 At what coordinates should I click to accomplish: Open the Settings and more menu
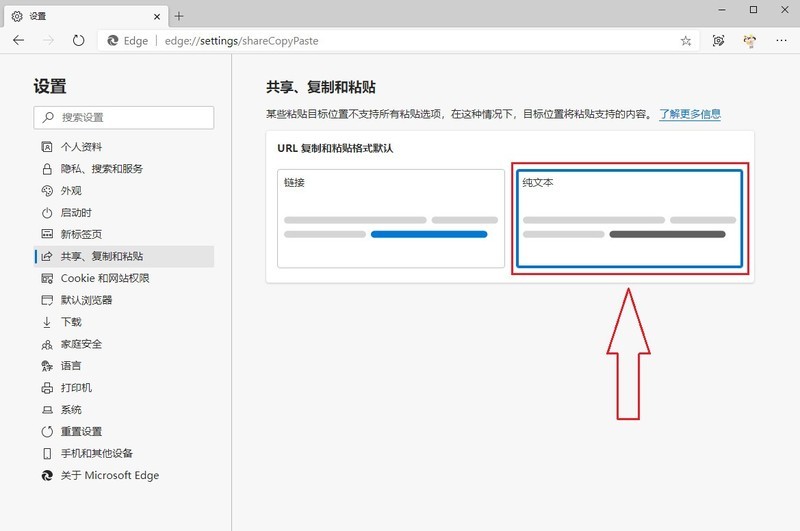click(781, 41)
